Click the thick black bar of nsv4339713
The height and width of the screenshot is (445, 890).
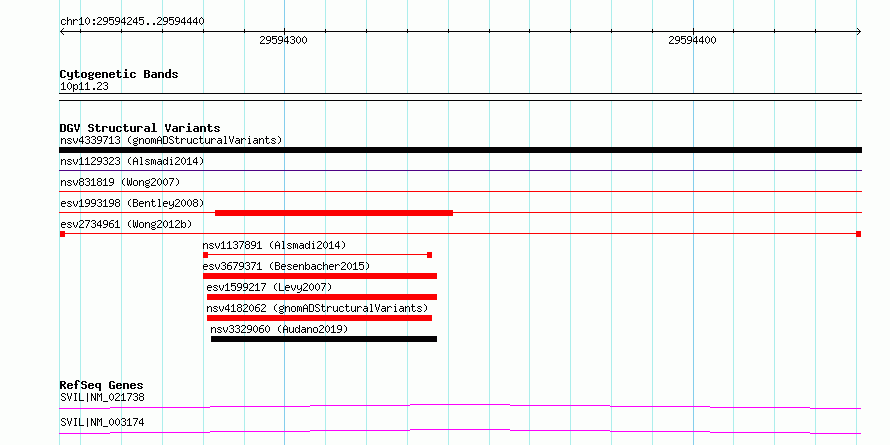pyautogui.click(x=460, y=150)
